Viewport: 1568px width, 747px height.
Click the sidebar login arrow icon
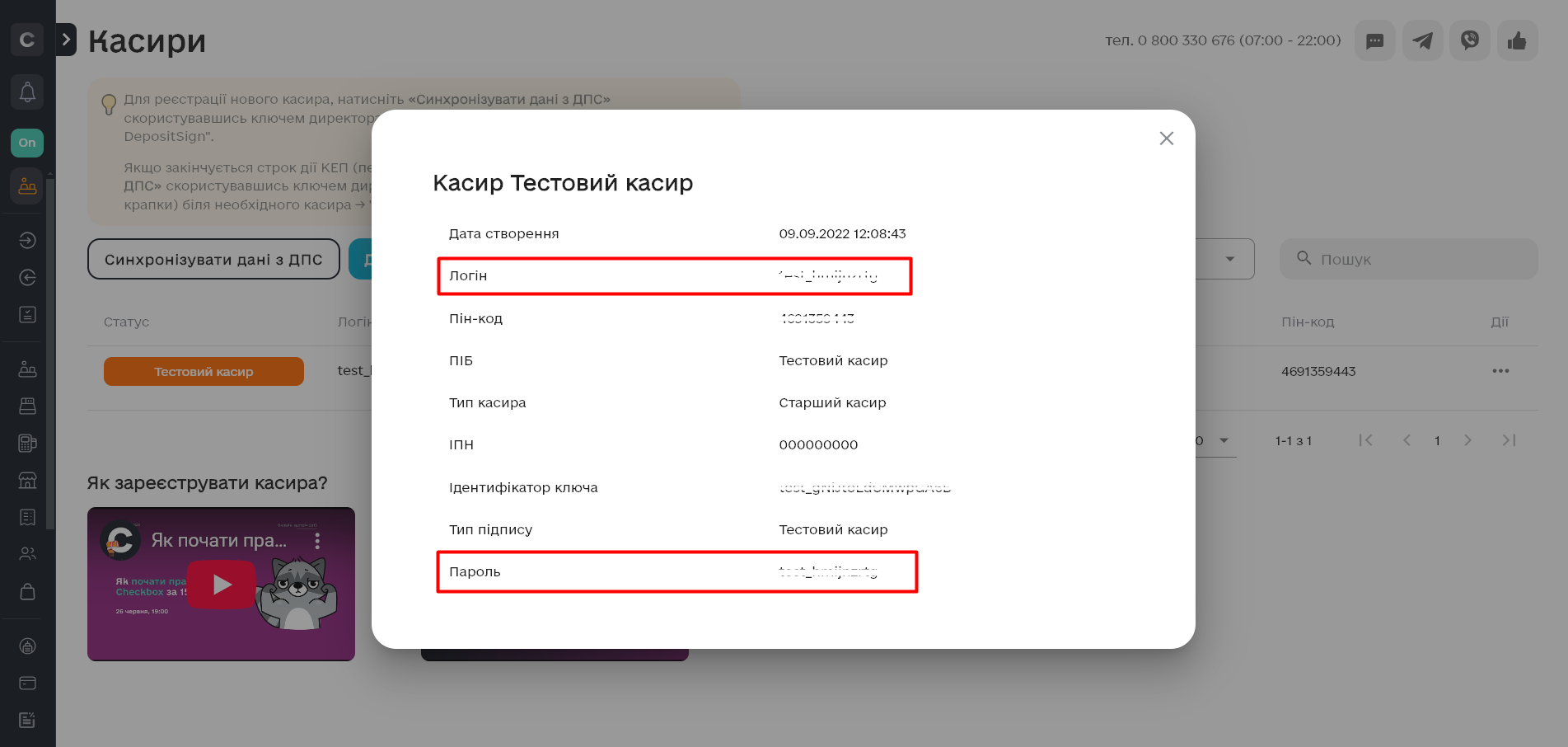[27, 240]
